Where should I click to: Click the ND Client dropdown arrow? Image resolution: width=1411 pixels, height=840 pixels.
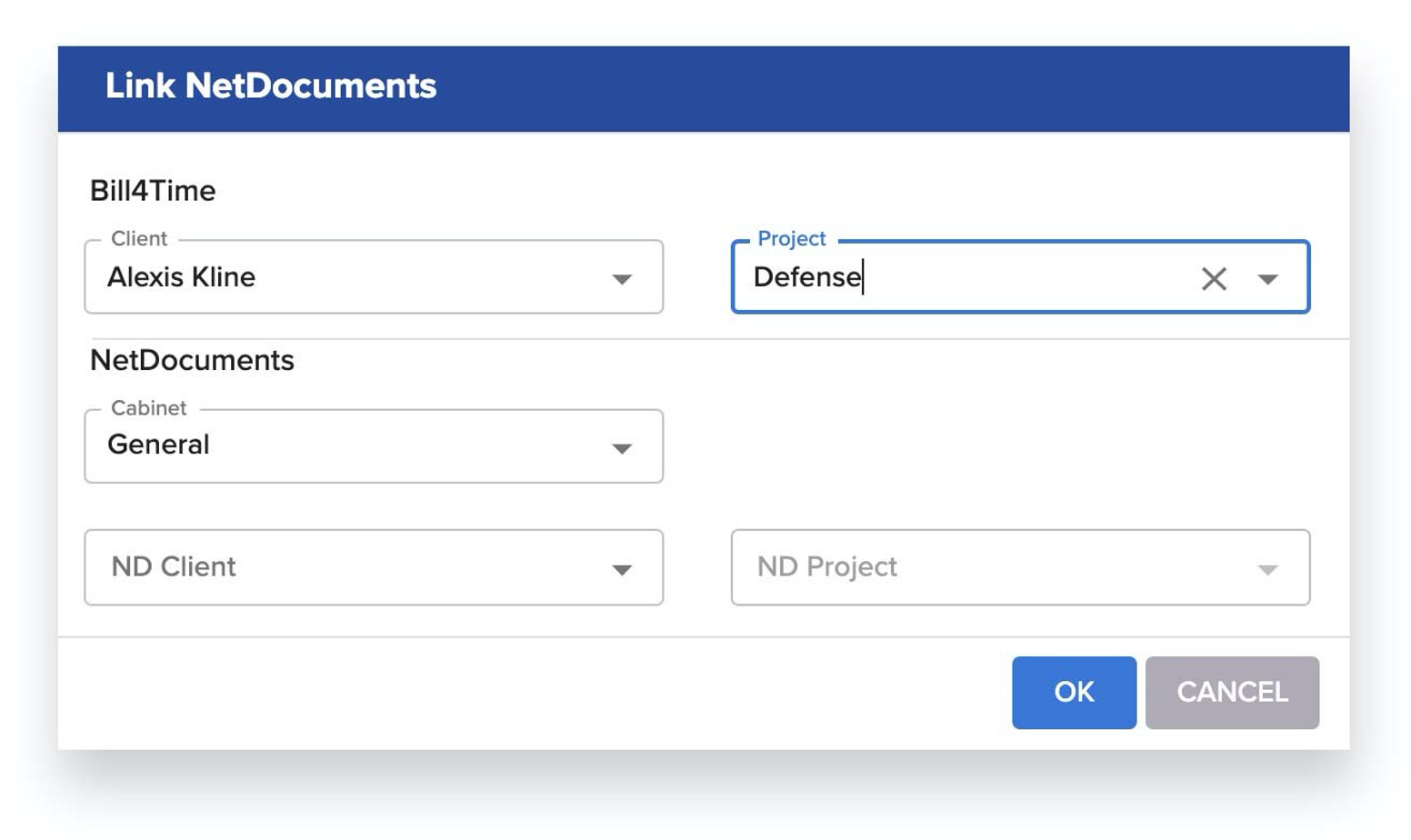pos(622,569)
